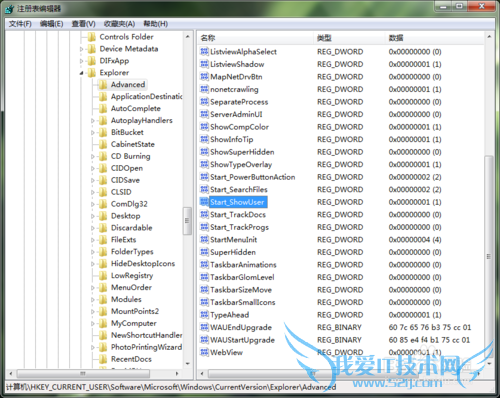This screenshot has width=500, height=398.
Task: Expand the ComDlg32 tree node
Action: click(x=93, y=204)
